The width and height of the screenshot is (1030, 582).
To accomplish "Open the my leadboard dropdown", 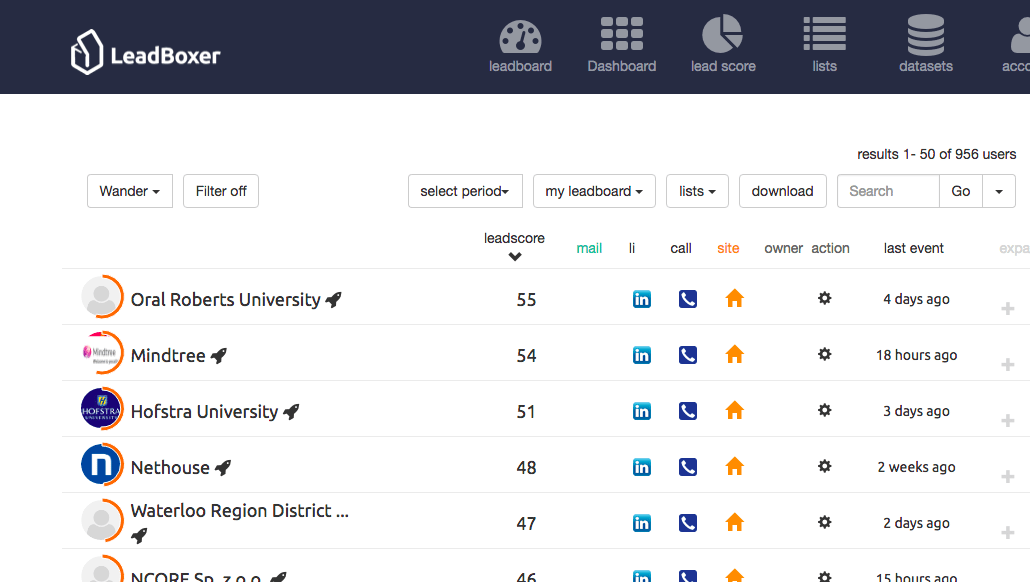I will point(594,191).
